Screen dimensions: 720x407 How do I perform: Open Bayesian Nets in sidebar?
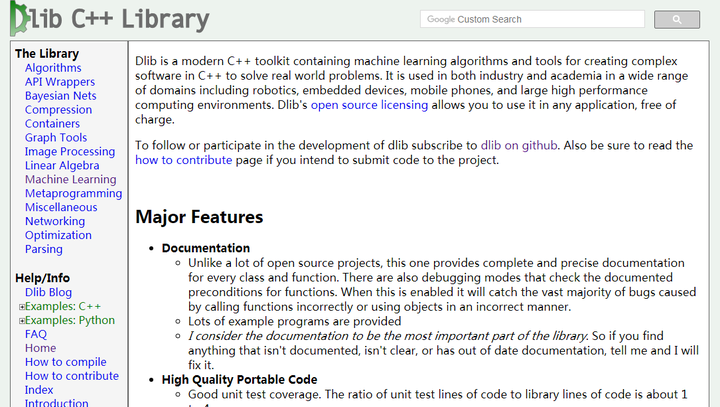[60, 96]
